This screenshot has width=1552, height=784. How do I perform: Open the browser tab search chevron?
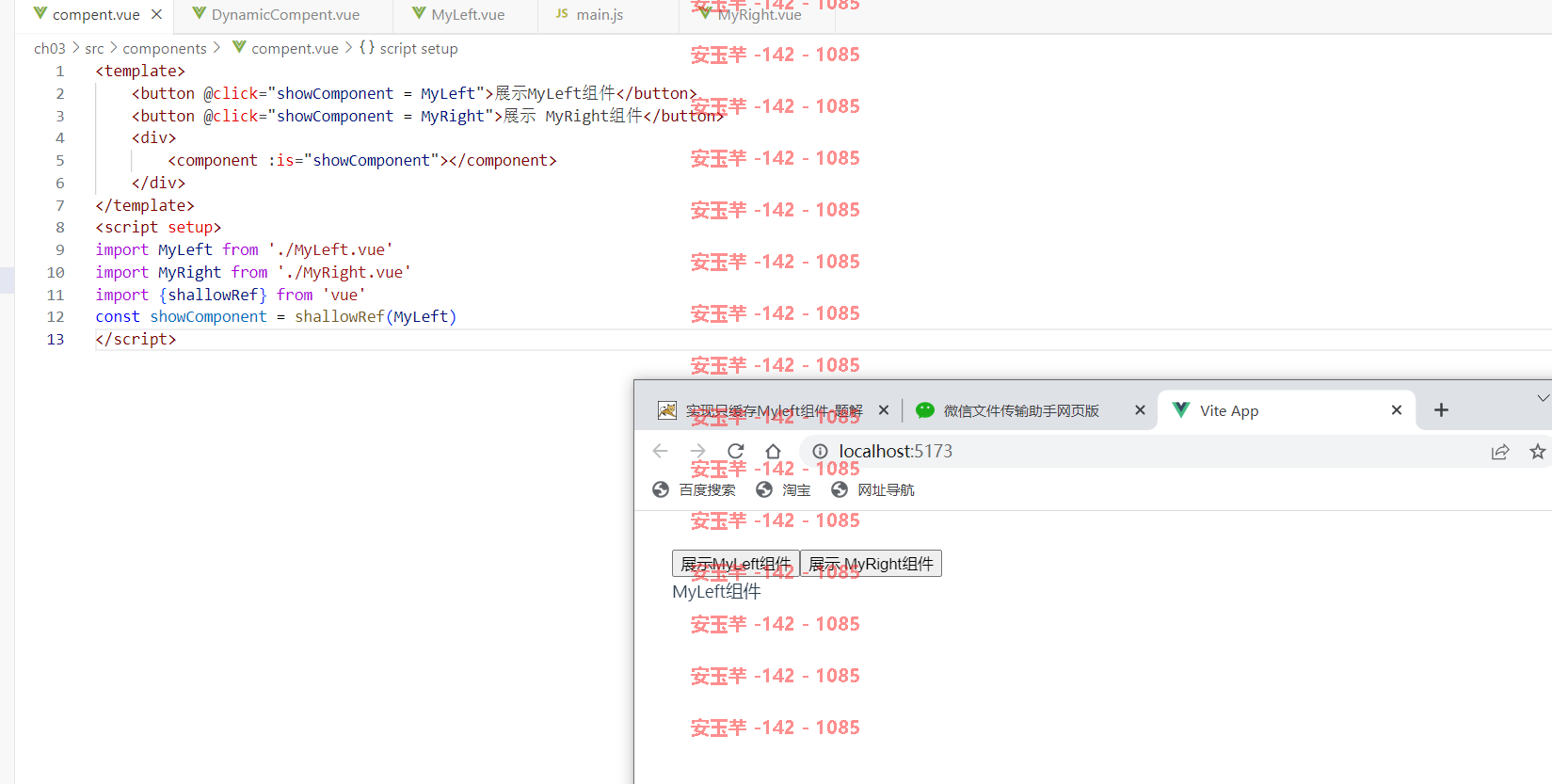point(1543,398)
